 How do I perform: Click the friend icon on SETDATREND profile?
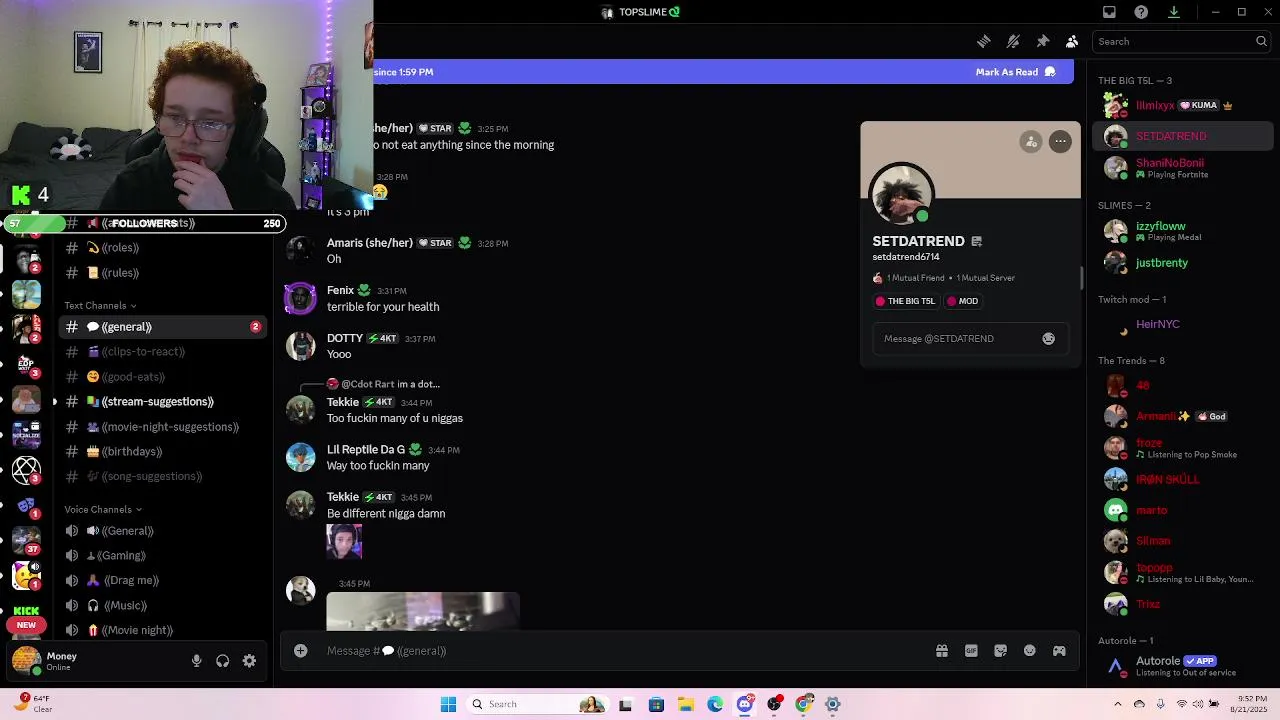(1031, 141)
